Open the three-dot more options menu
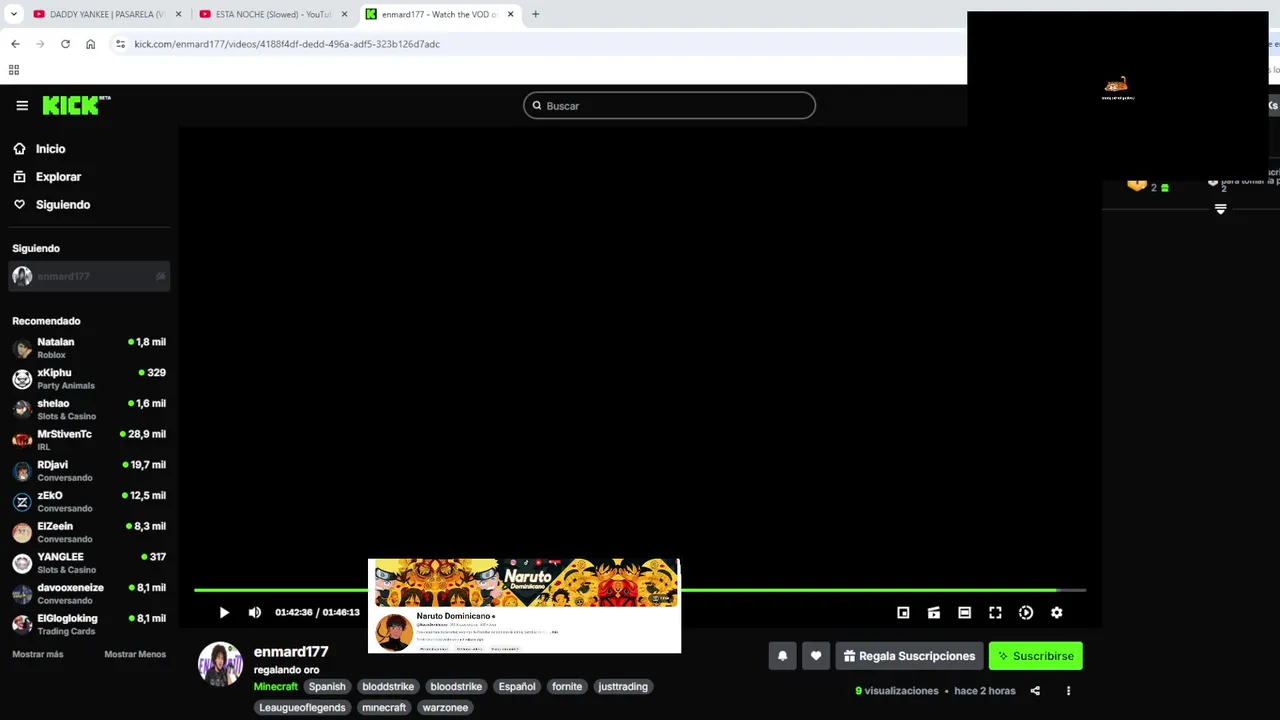Viewport: 1280px width, 720px height. click(1068, 691)
